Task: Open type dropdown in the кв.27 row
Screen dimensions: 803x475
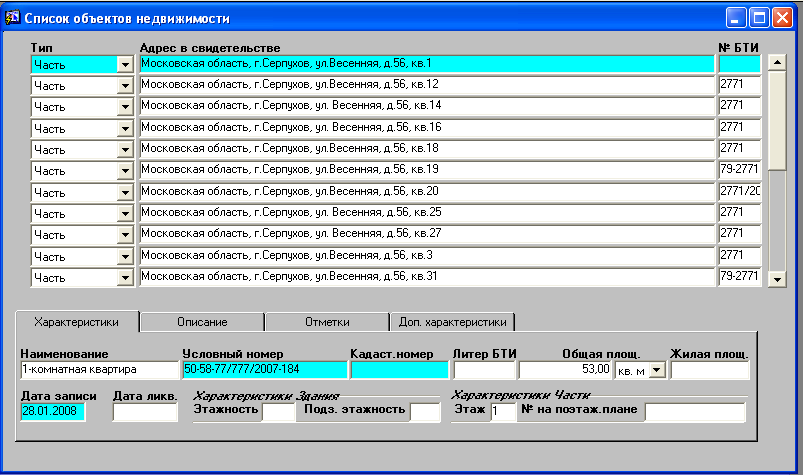Action: coord(125,235)
